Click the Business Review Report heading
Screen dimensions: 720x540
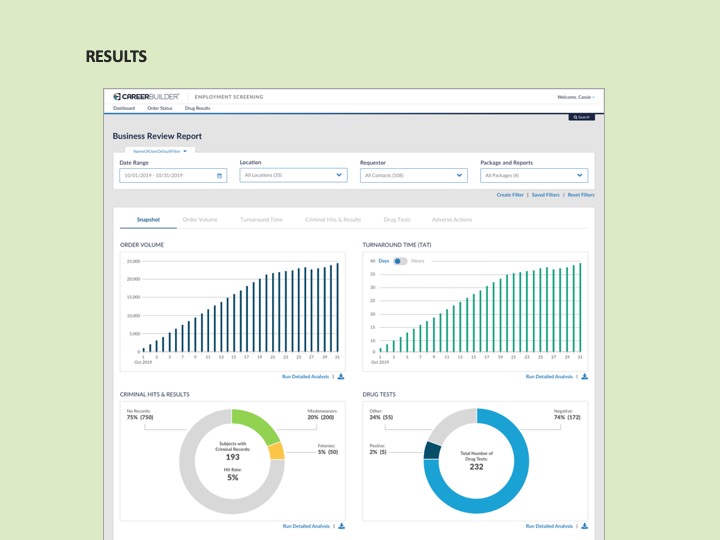pyautogui.click(x=157, y=136)
